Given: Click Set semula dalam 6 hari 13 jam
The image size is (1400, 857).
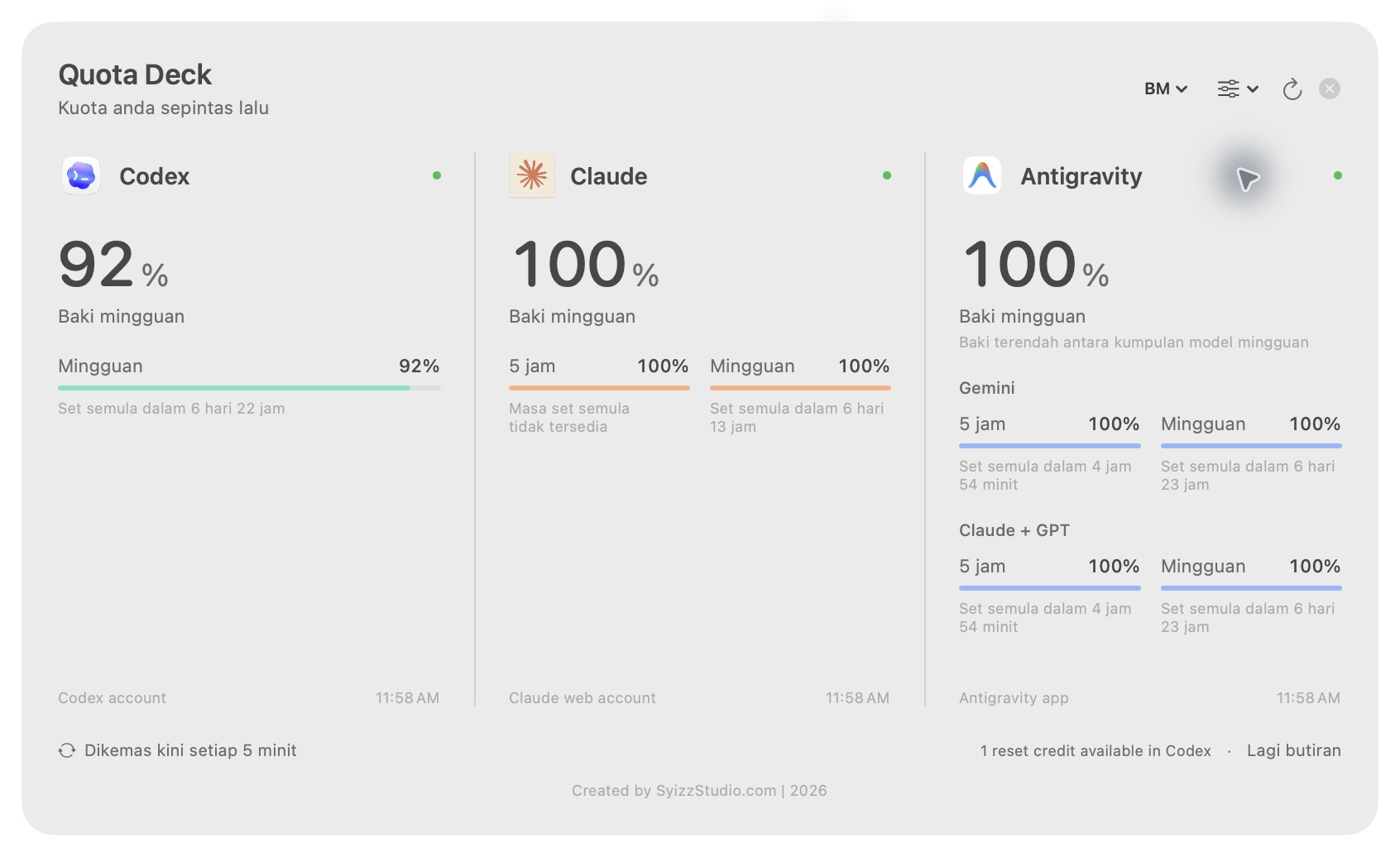Looking at the screenshot, I should pos(797,417).
